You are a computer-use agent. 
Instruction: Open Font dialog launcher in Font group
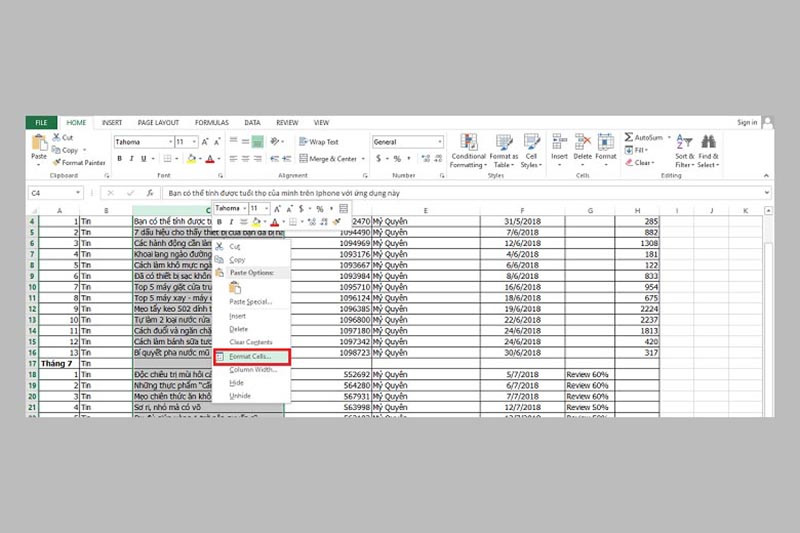pos(220,175)
